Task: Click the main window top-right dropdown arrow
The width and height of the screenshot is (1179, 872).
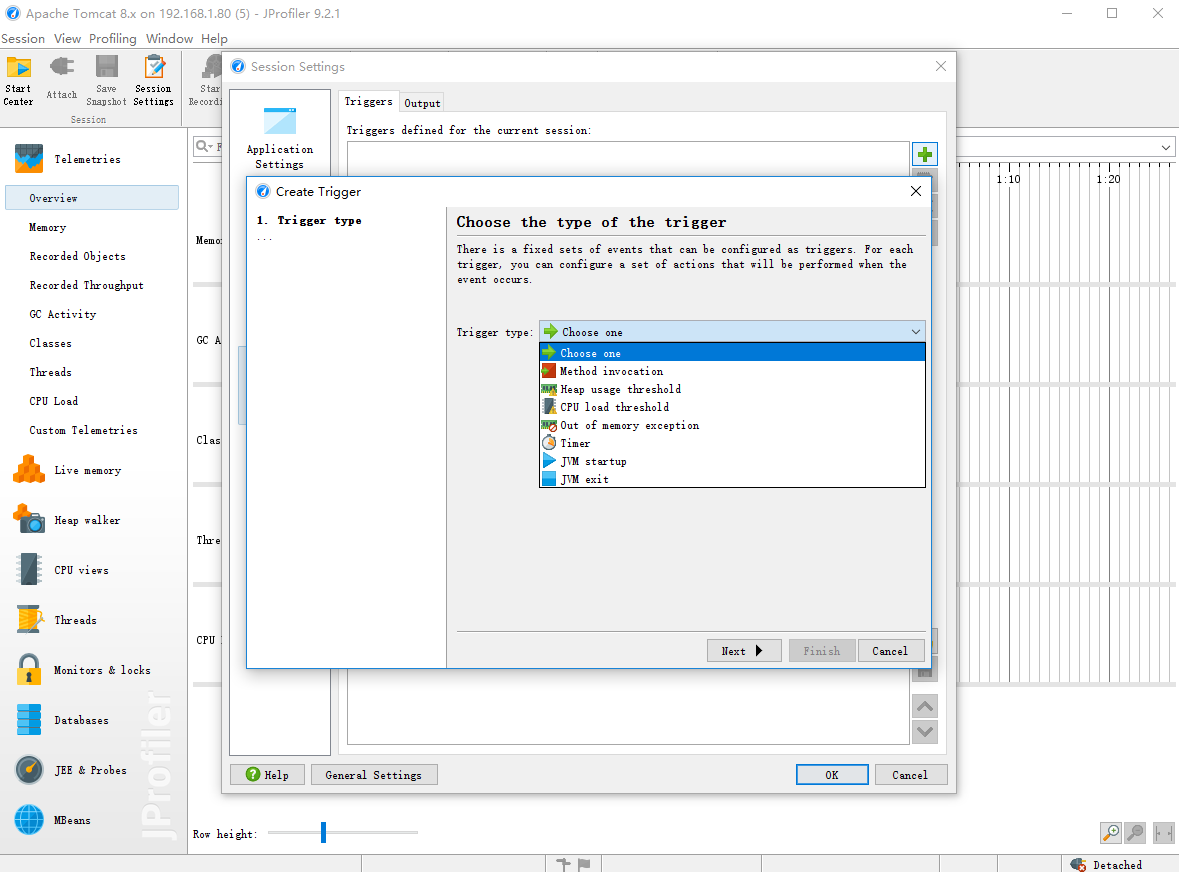Action: pyautogui.click(x=1165, y=147)
